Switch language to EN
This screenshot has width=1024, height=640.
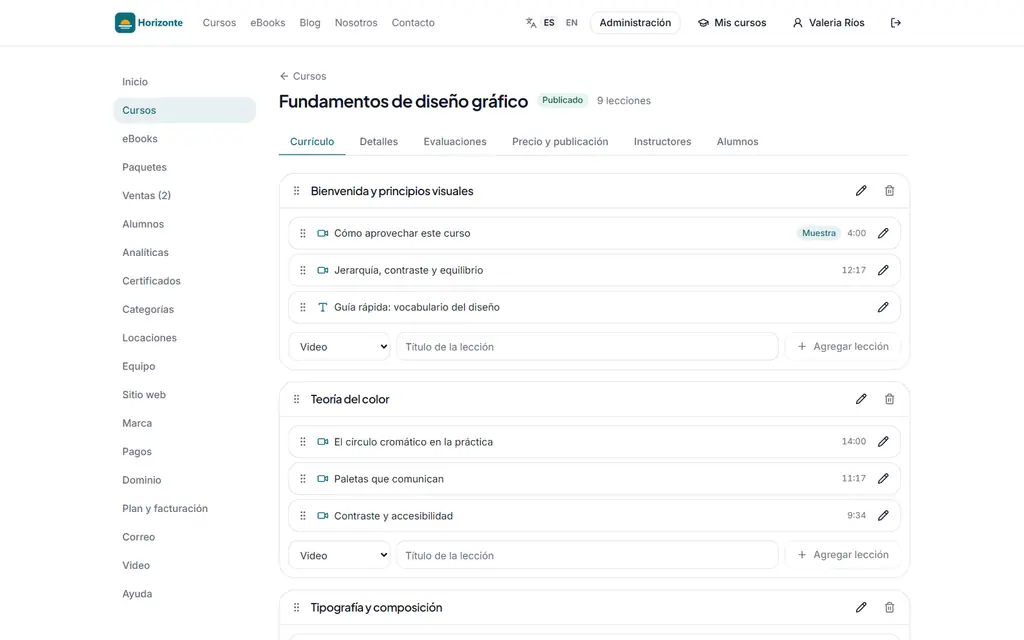tap(571, 23)
